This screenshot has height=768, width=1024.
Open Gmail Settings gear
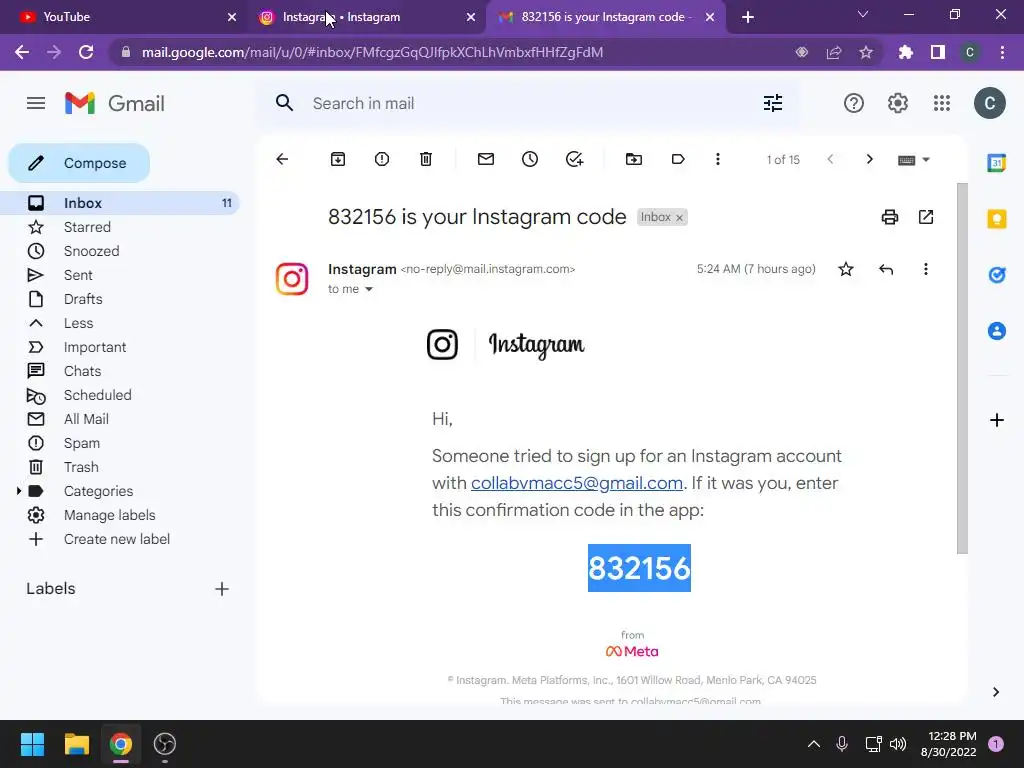pyautogui.click(x=898, y=103)
